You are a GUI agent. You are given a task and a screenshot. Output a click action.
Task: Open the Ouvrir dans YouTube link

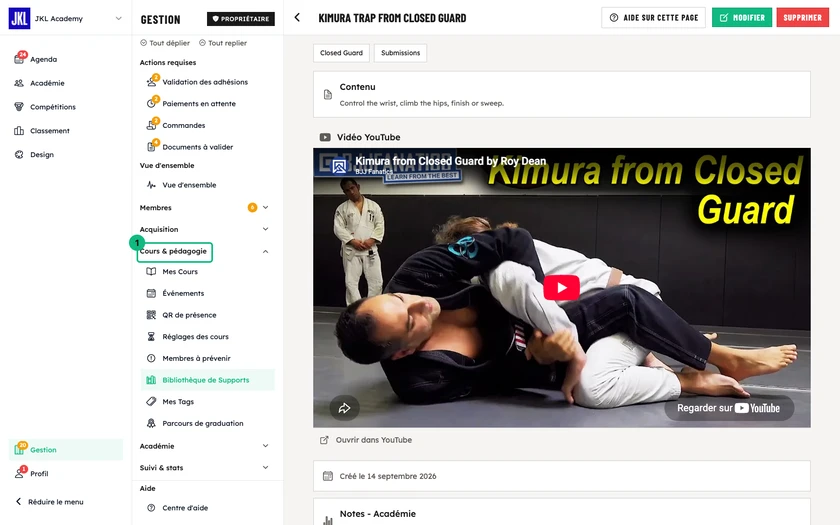[x=366, y=440]
